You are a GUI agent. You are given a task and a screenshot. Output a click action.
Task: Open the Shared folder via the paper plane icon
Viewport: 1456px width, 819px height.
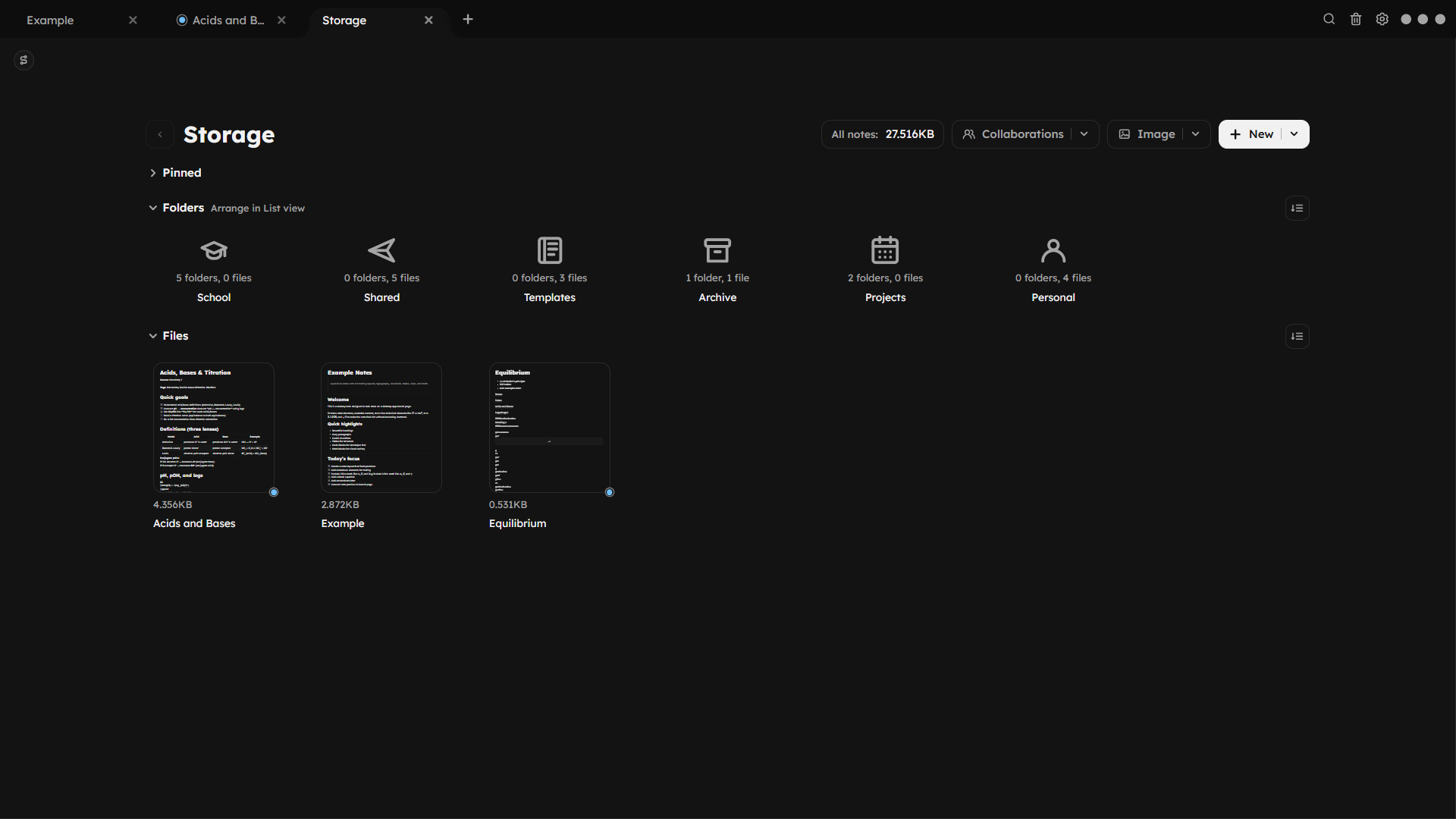[x=381, y=251]
